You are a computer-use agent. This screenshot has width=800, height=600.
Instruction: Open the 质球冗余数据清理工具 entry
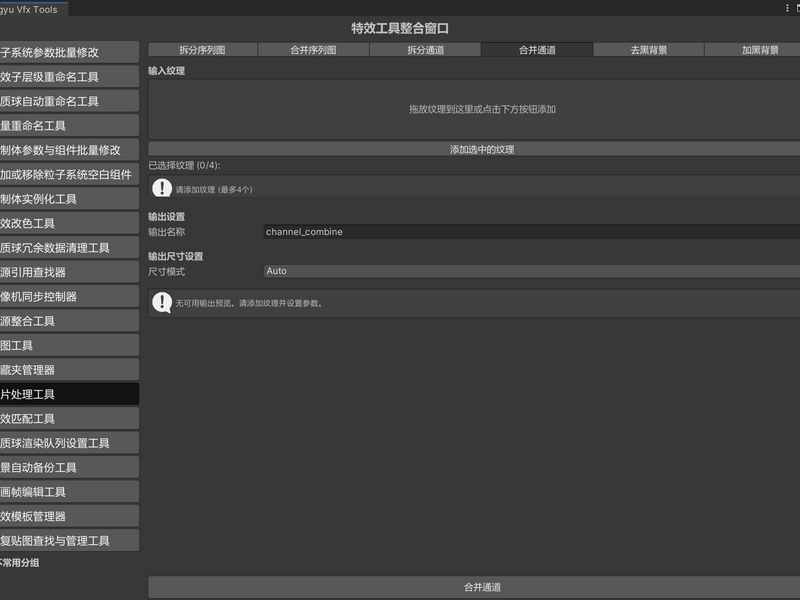69,247
